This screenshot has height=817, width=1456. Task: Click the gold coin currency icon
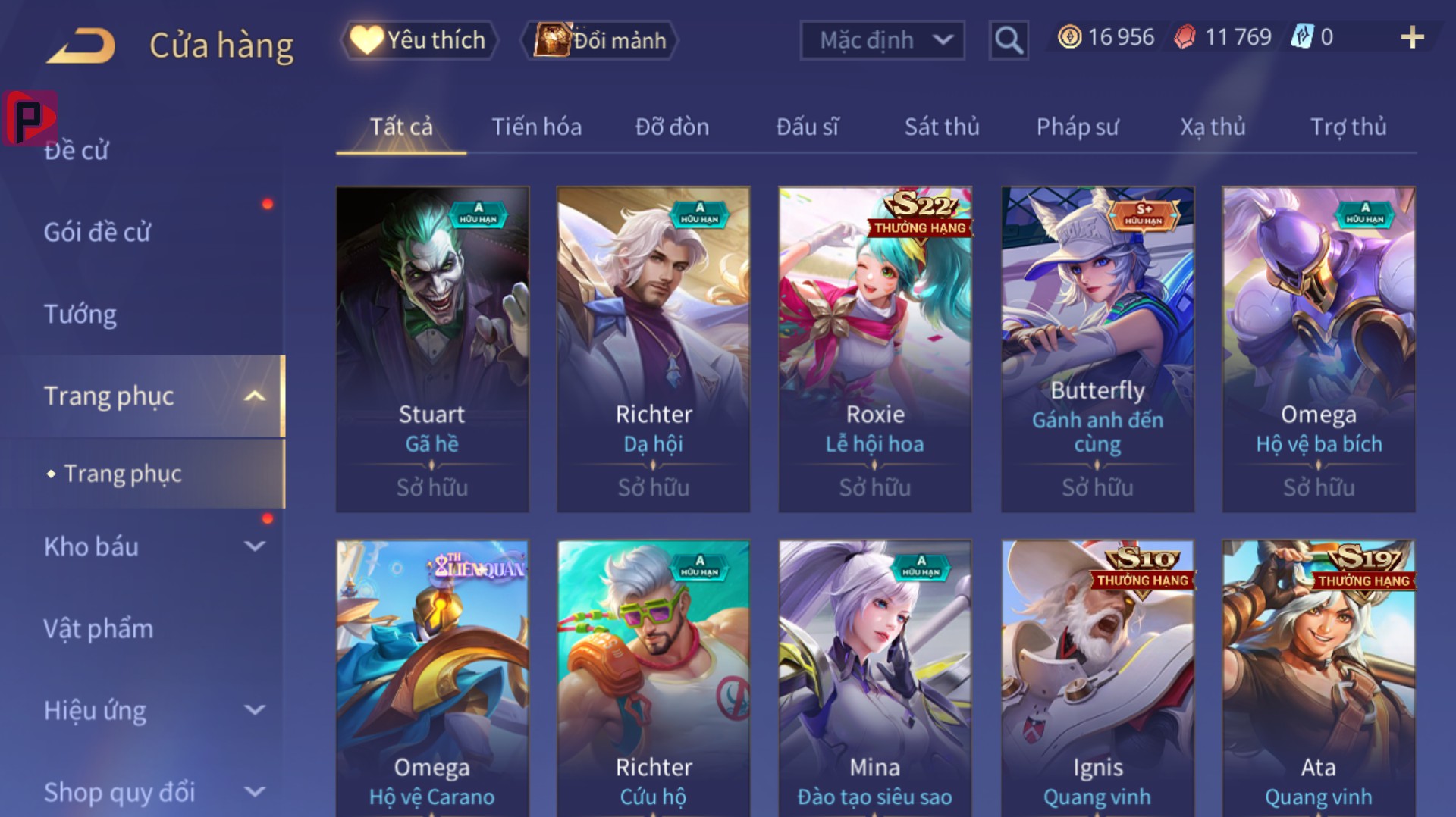(x=1069, y=37)
